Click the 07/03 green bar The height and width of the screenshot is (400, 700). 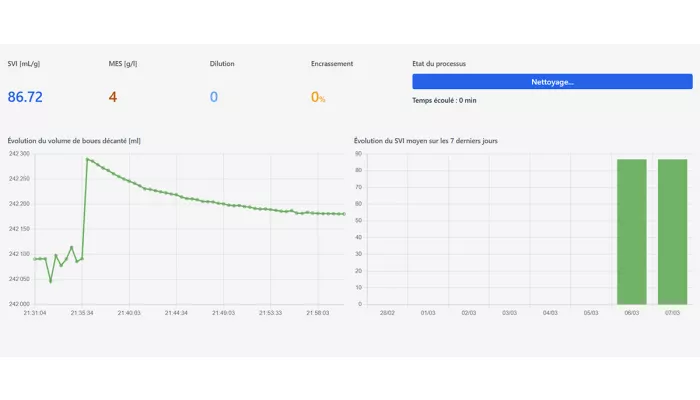672,232
